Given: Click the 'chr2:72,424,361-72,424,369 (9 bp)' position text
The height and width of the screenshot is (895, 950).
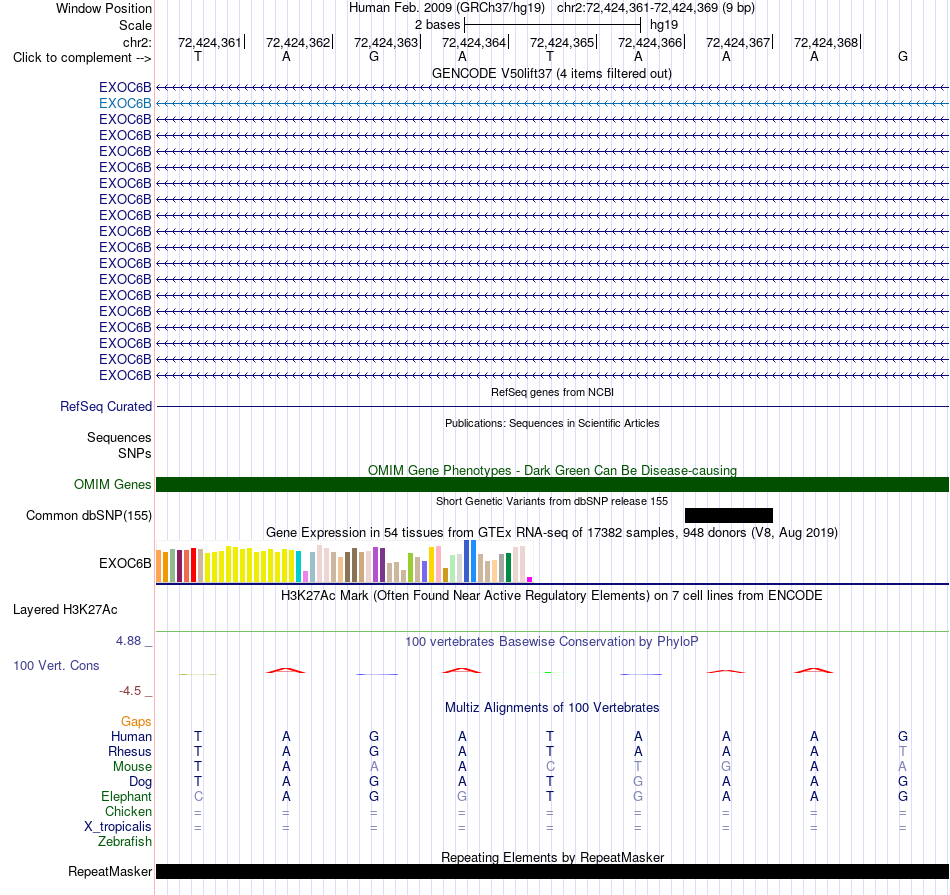Looking at the screenshot, I should (x=656, y=8).
